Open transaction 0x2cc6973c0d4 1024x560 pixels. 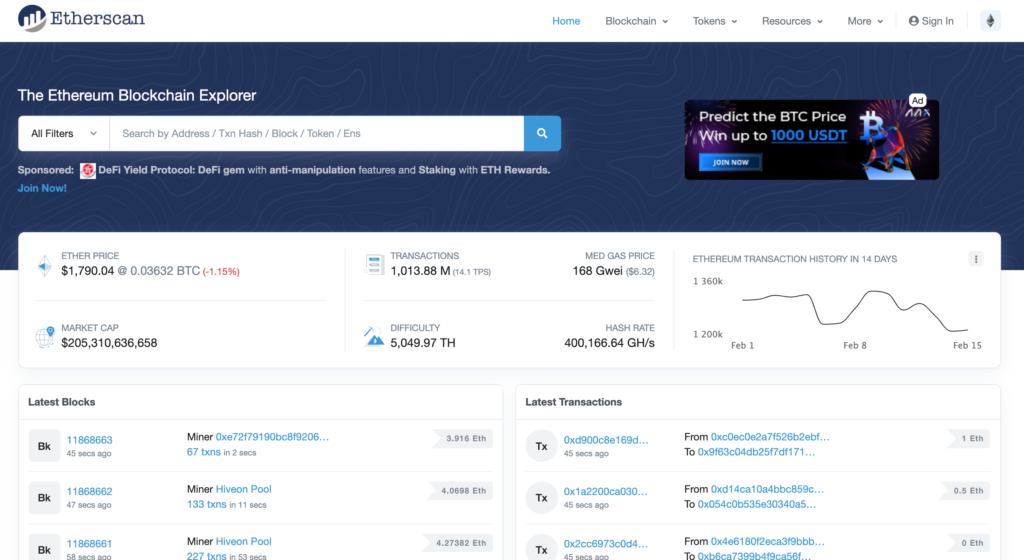click(605, 544)
